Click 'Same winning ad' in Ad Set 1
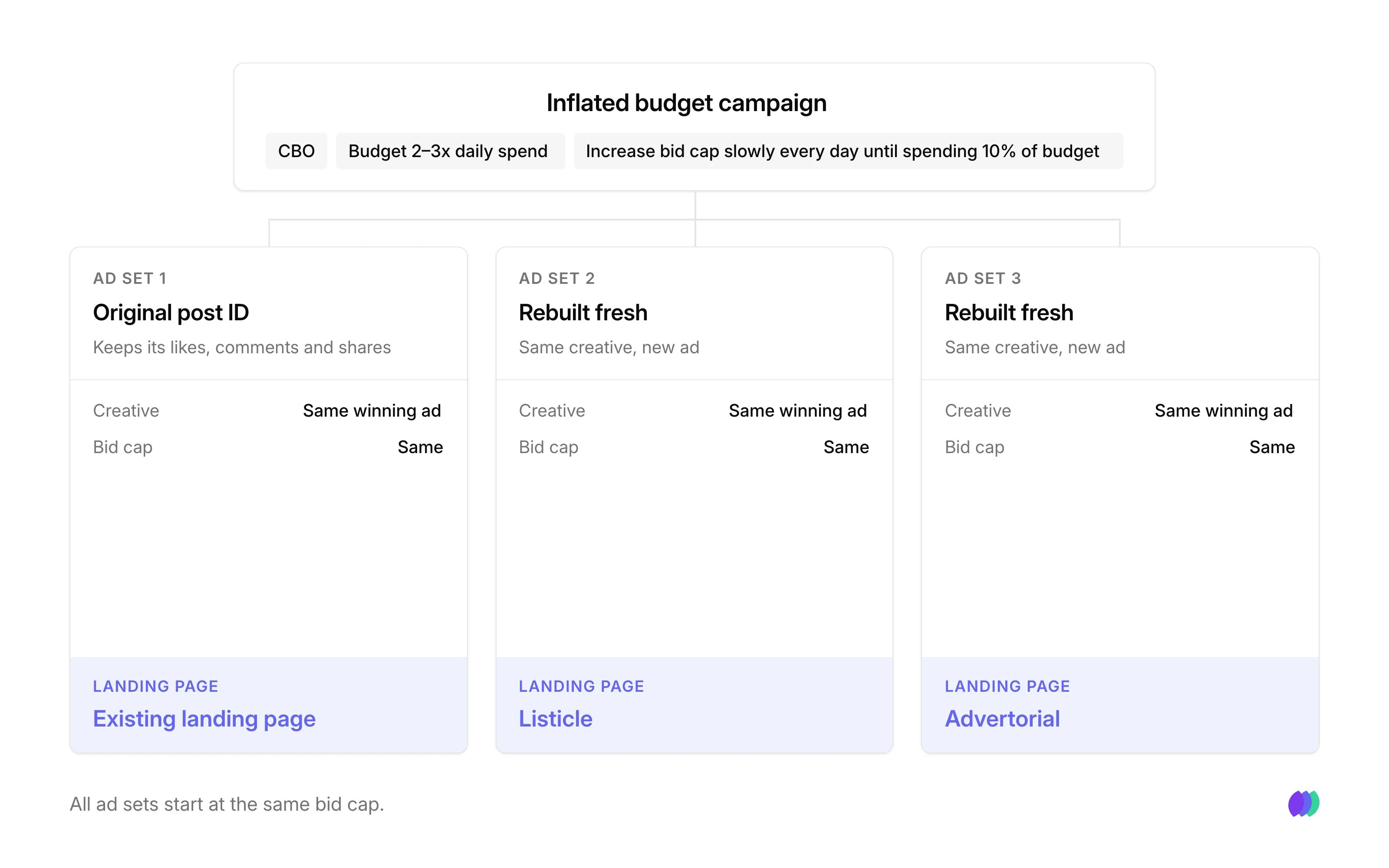Image resolution: width=1389 pixels, height=868 pixels. coord(372,411)
